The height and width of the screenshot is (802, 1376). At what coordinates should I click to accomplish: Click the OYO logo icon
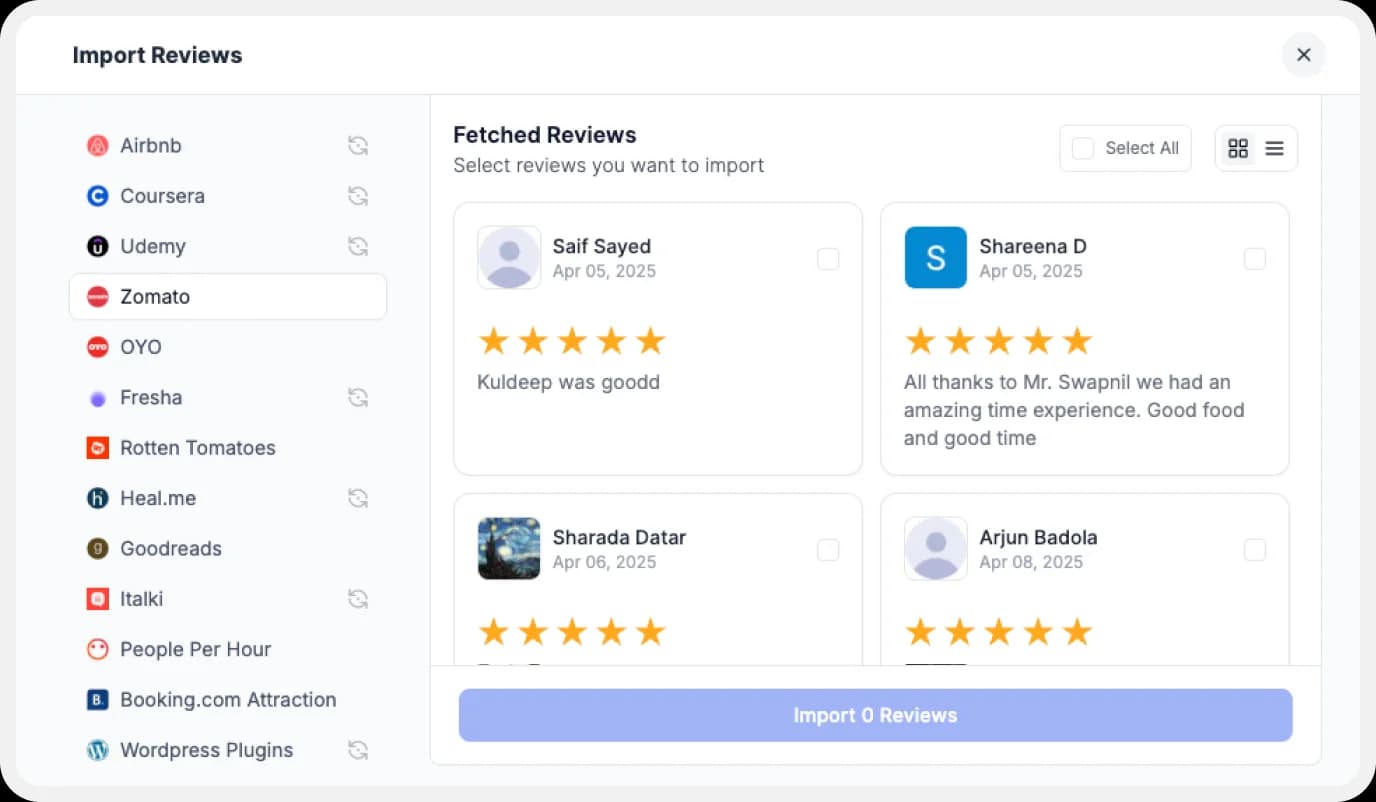[x=97, y=346]
